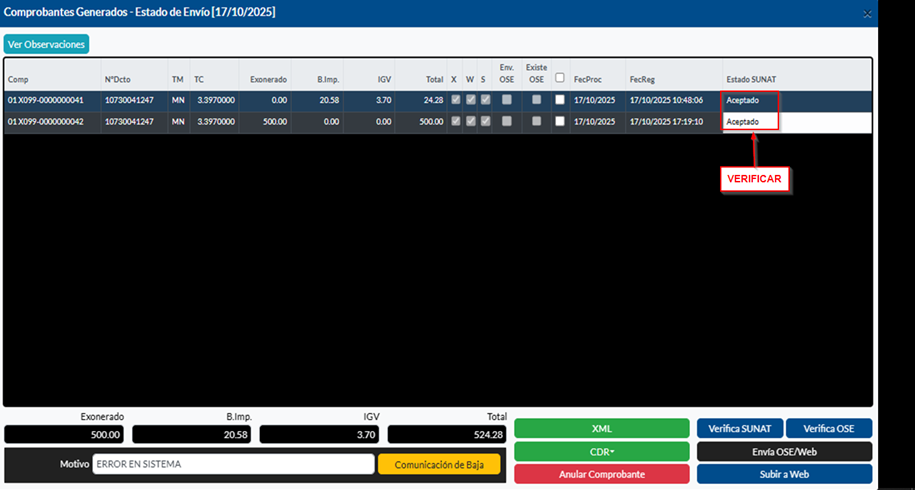Toggle Env. OSE checkbox for invoice 0000000042
The width and height of the screenshot is (915, 490).
click(507, 121)
